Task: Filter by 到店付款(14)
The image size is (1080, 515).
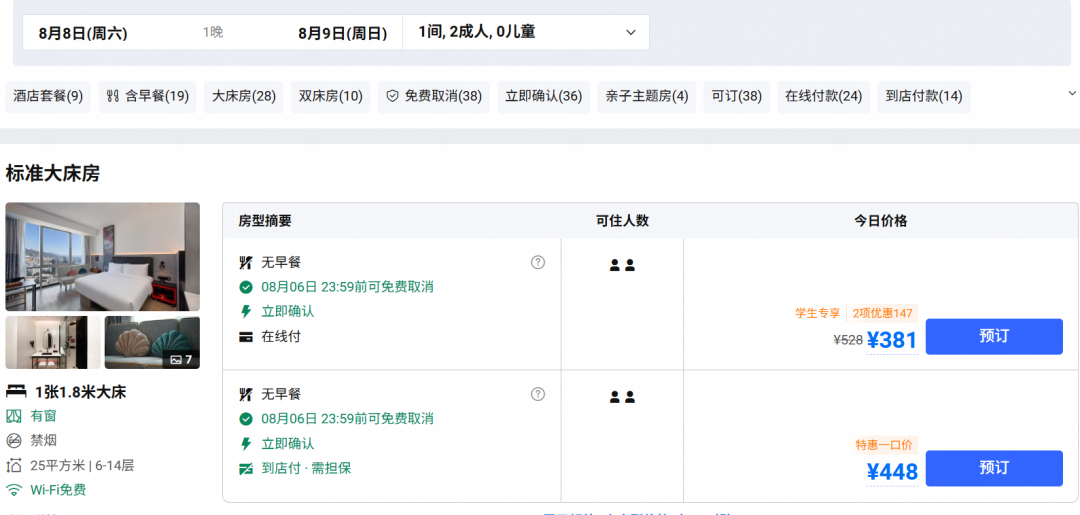Action: [924, 96]
